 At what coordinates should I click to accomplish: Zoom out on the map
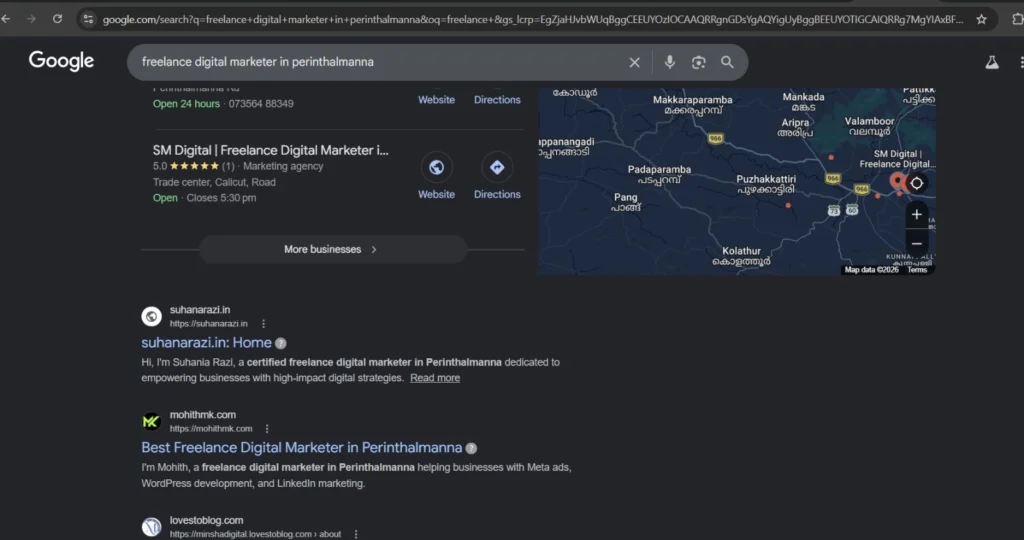(916, 243)
